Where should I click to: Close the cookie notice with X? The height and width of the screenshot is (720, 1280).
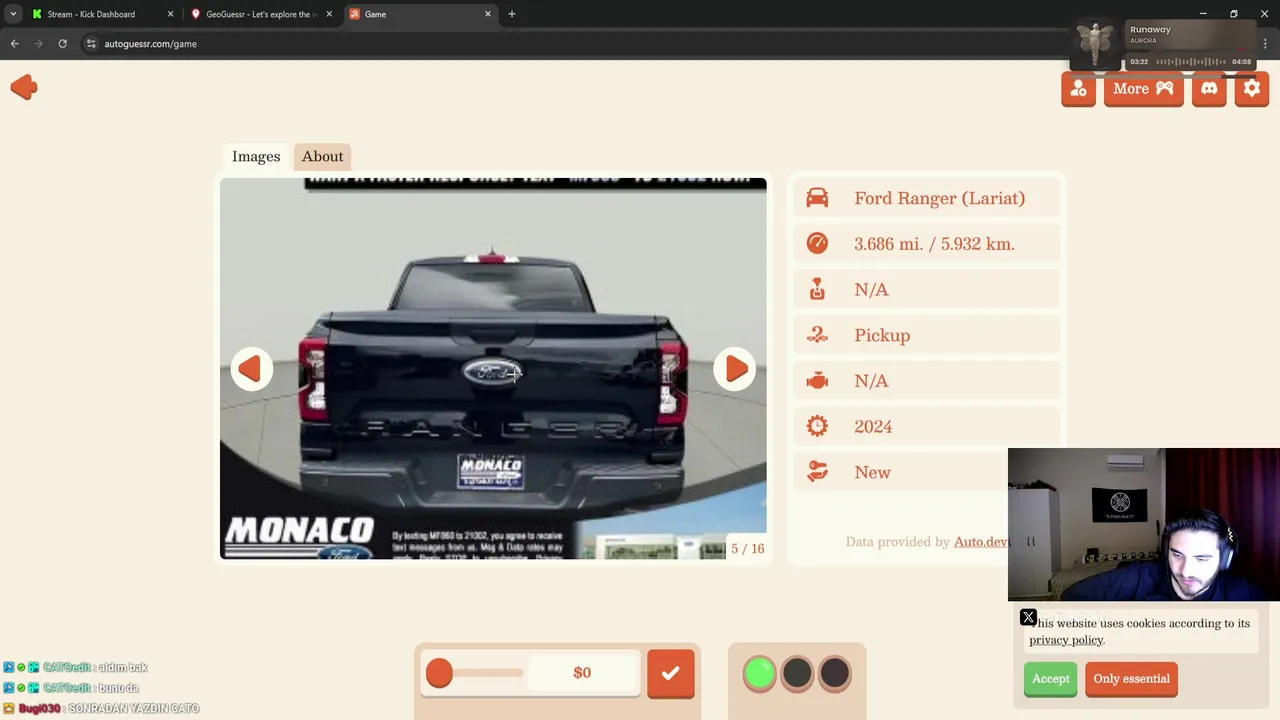coord(1028,617)
